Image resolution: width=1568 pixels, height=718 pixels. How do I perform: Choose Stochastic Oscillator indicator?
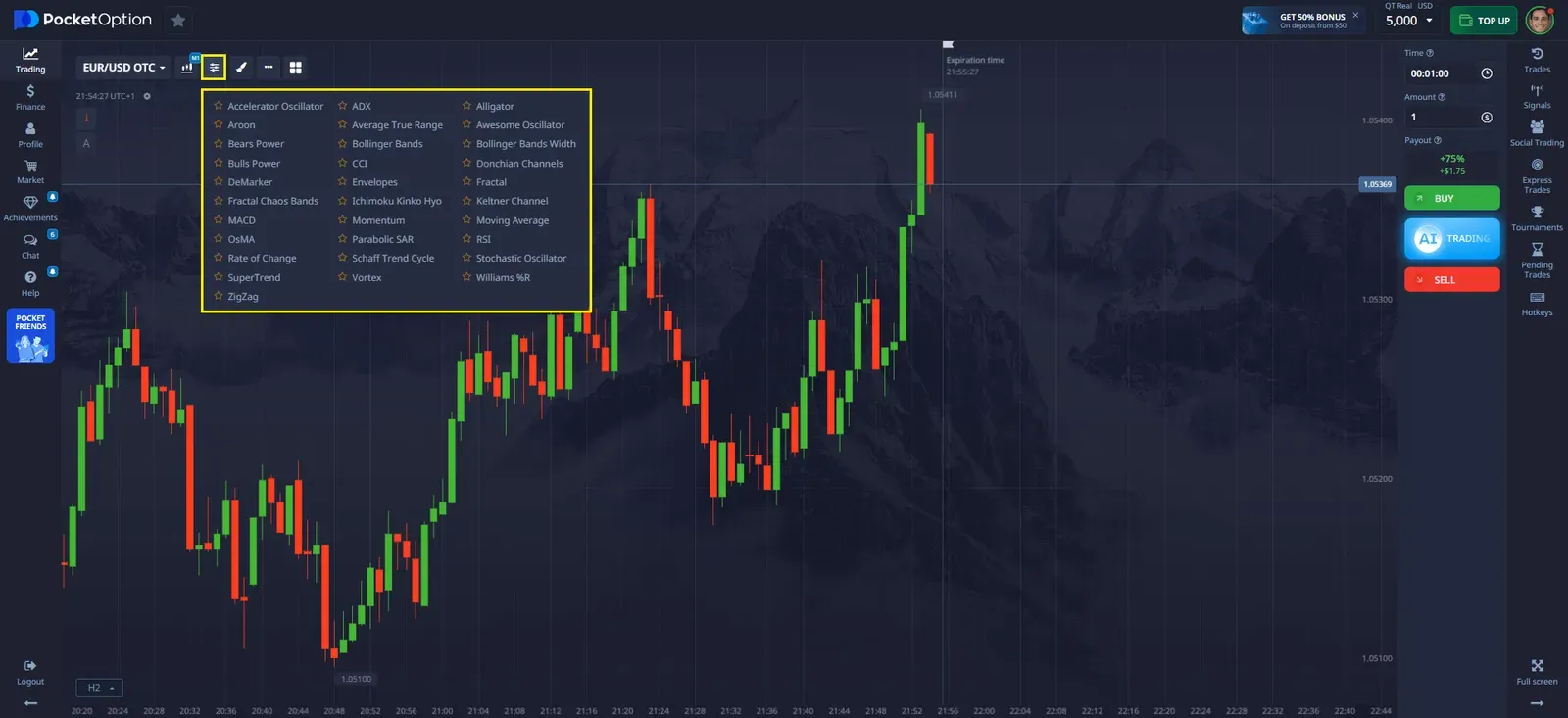520,259
